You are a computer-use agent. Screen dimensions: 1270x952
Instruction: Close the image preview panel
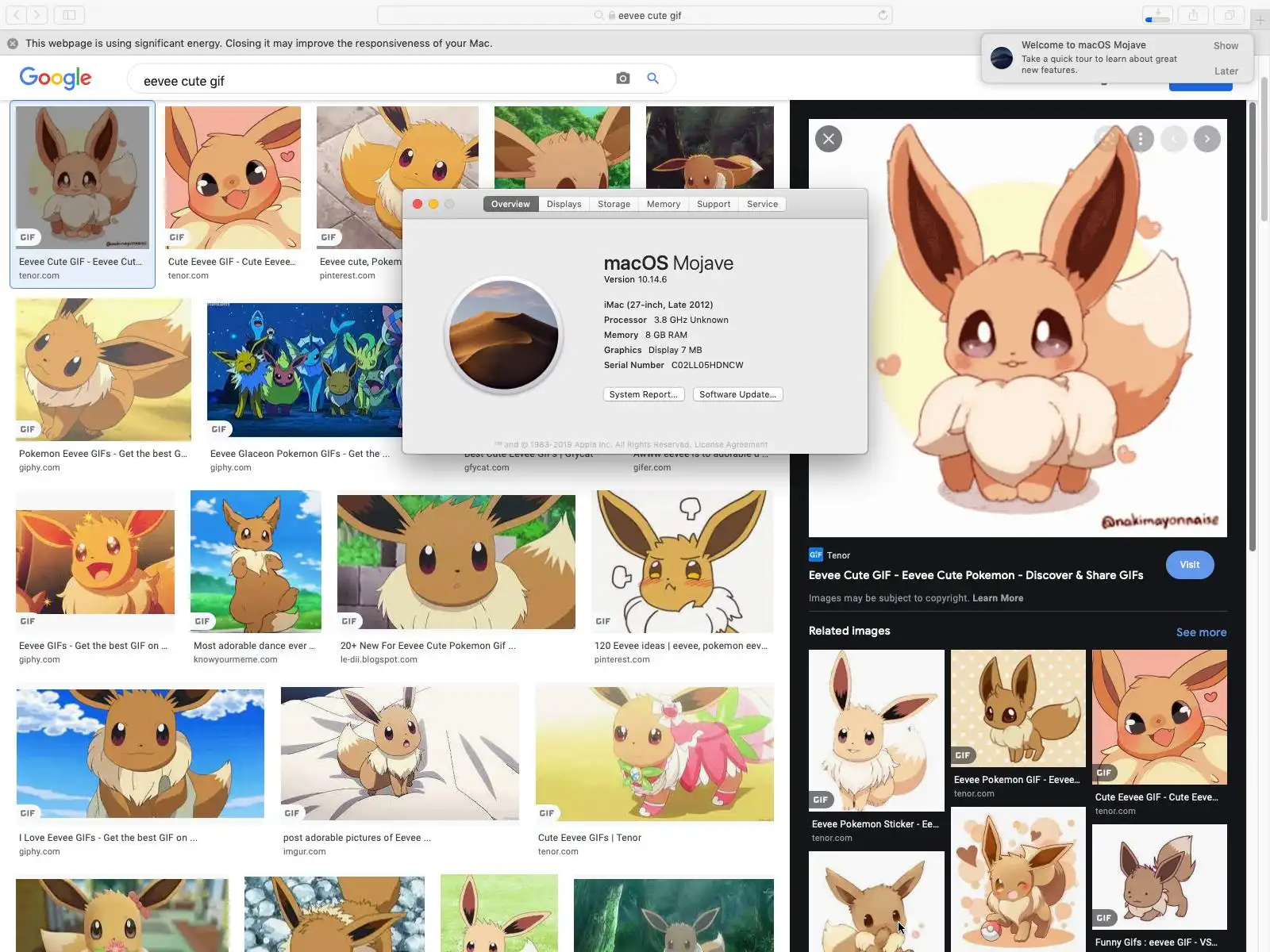click(x=829, y=139)
